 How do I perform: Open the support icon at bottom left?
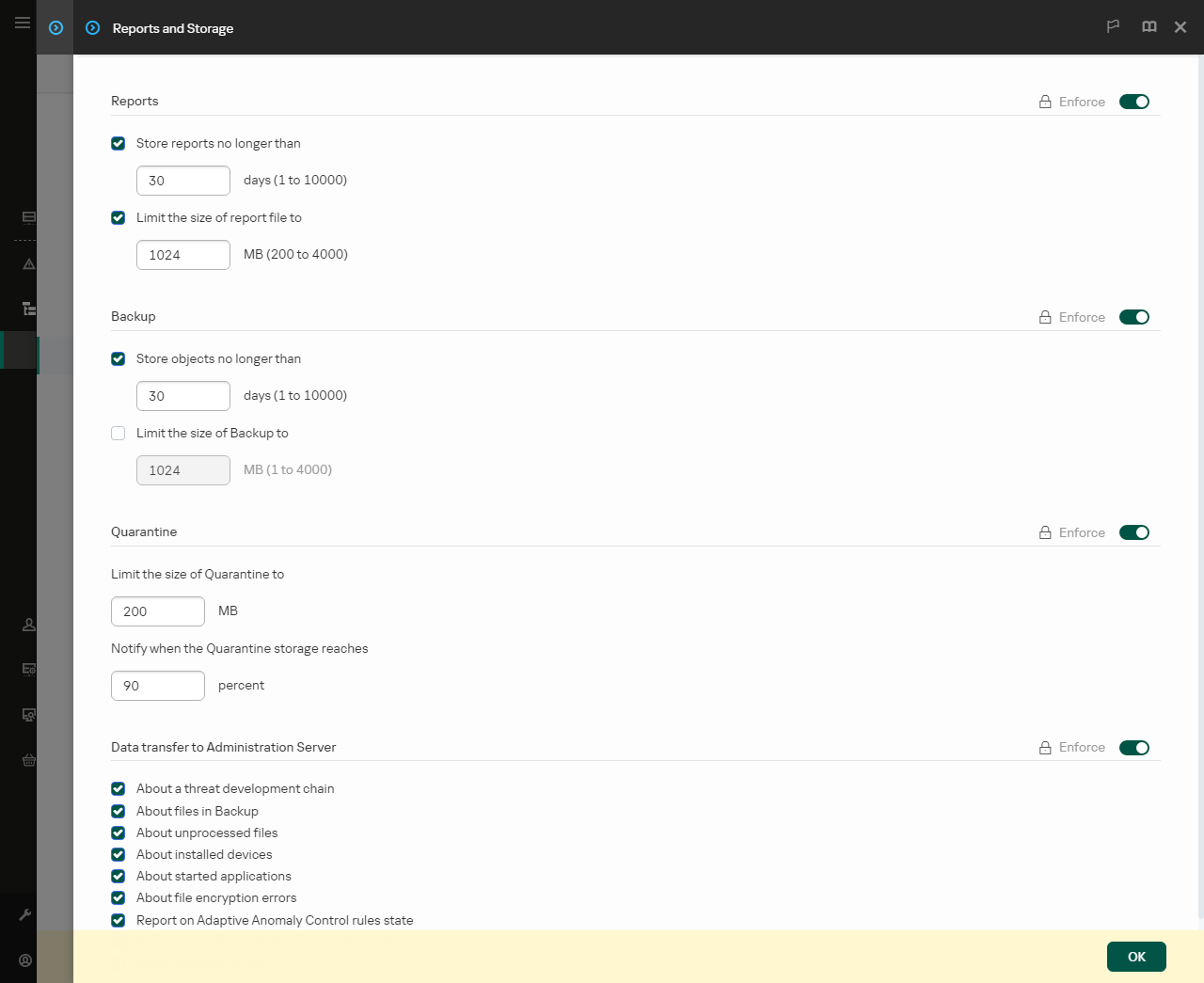pos(25,960)
